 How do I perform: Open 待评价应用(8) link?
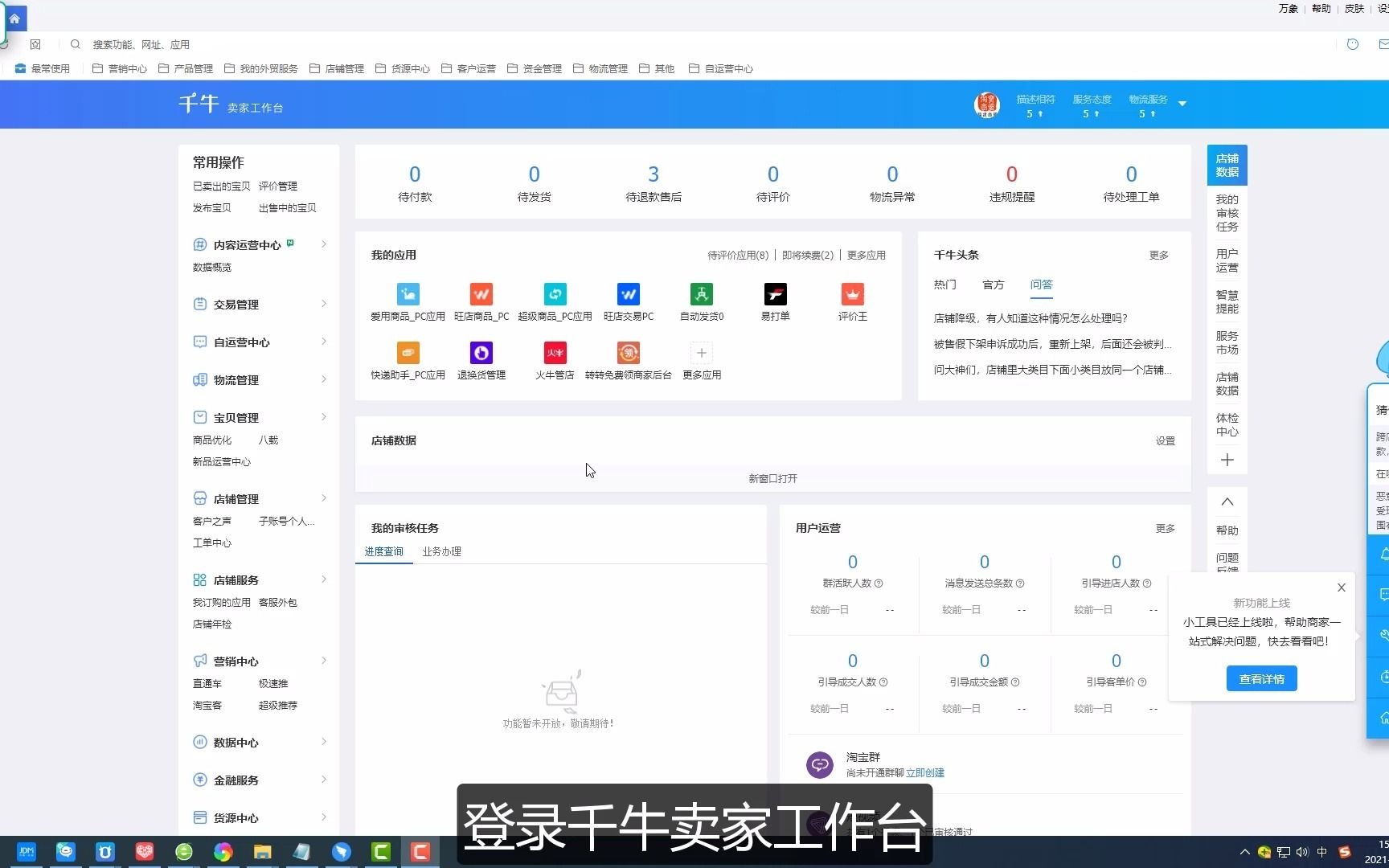738,256
